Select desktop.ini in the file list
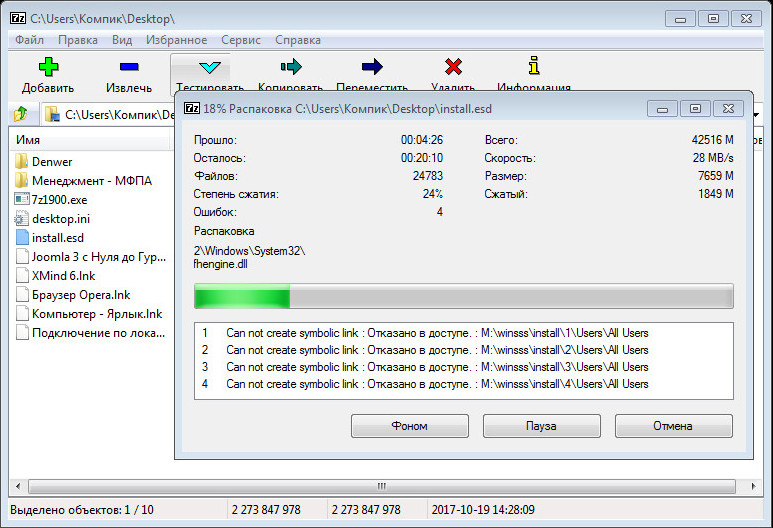The image size is (773, 528). click(61, 218)
